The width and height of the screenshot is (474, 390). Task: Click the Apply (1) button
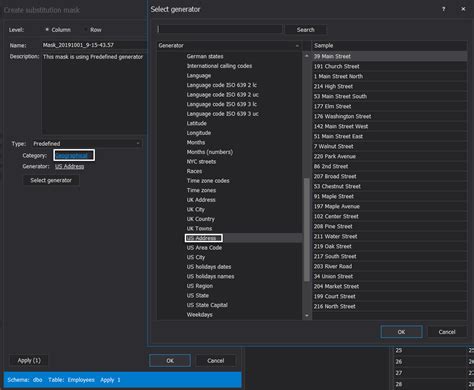(x=29, y=360)
